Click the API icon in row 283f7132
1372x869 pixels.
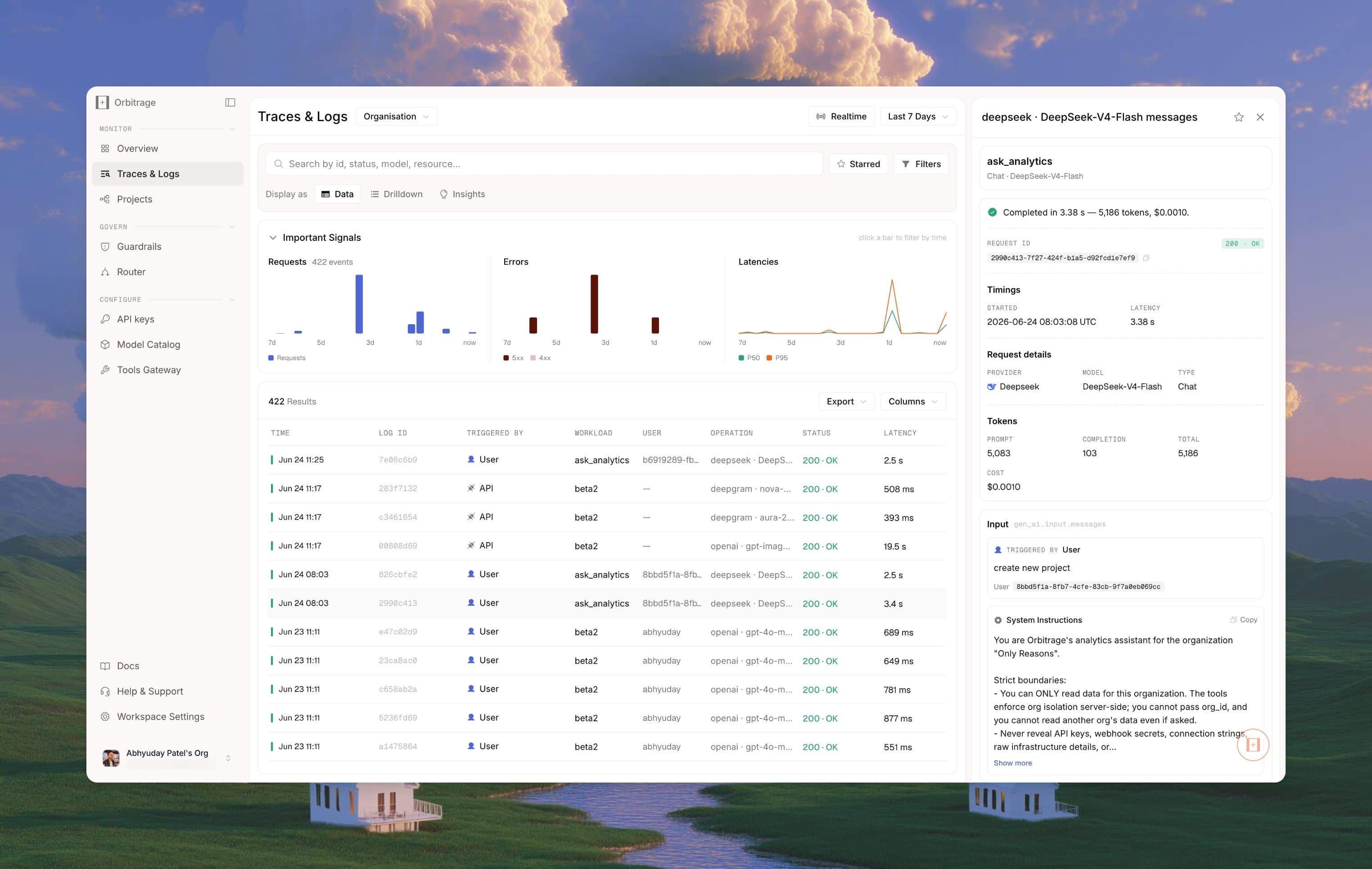[x=471, y=489]
